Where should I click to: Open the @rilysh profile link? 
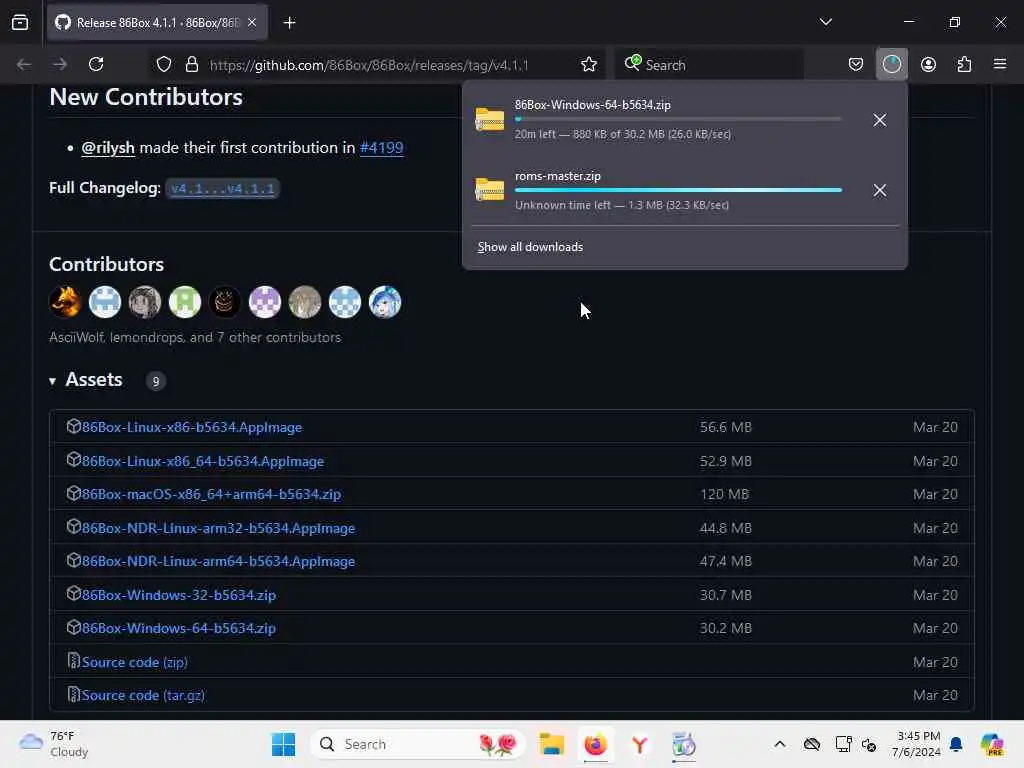108,148
